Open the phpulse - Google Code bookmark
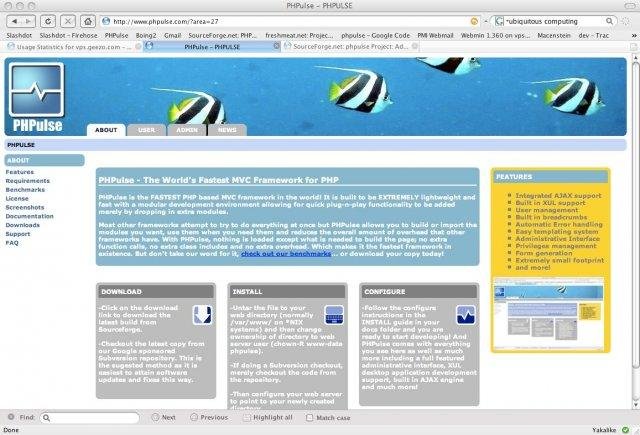 (x=376, y=36)
